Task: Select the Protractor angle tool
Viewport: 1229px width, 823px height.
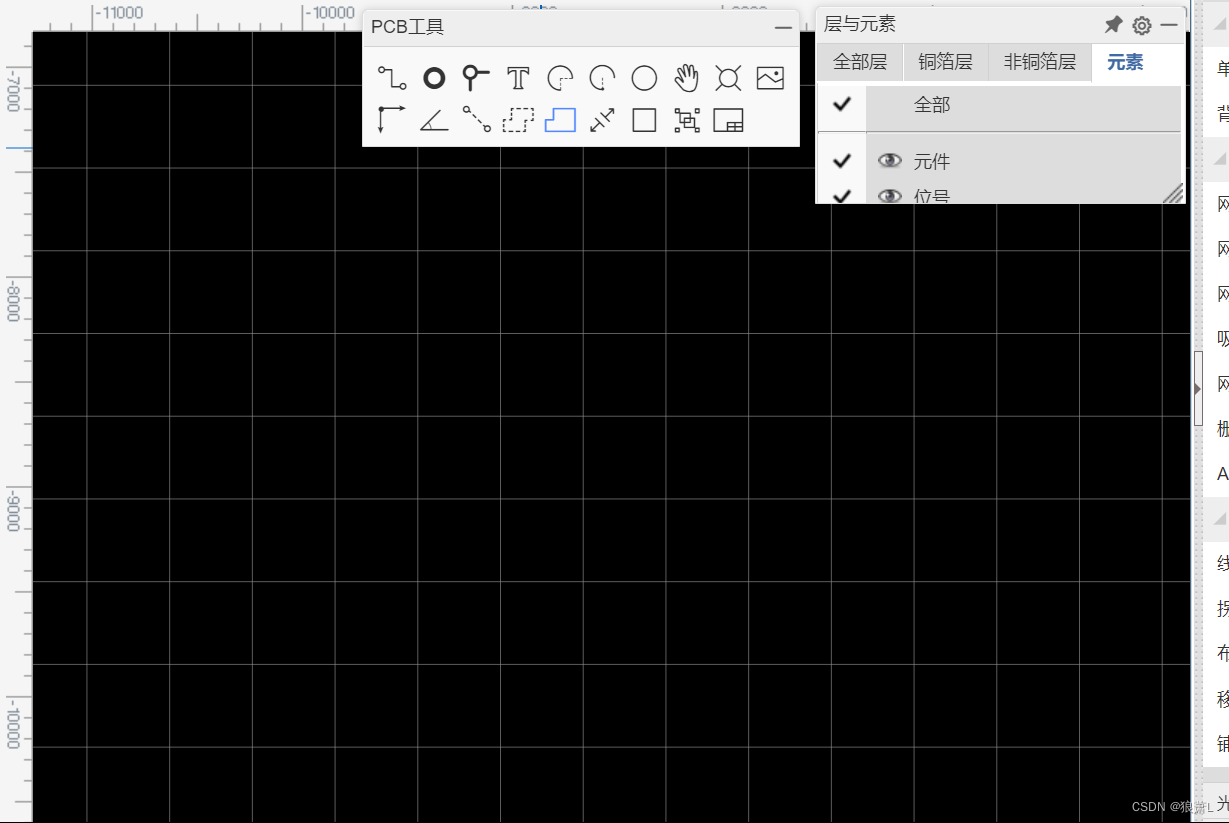Action: 434,121
